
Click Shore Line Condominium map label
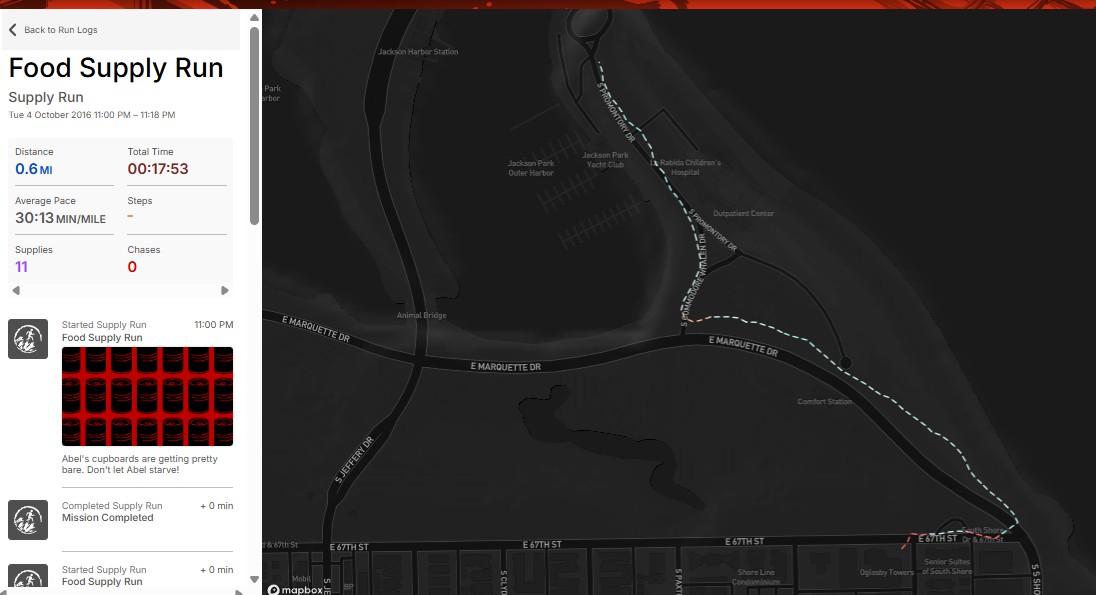pyautogui.click(x=756, y=577)
